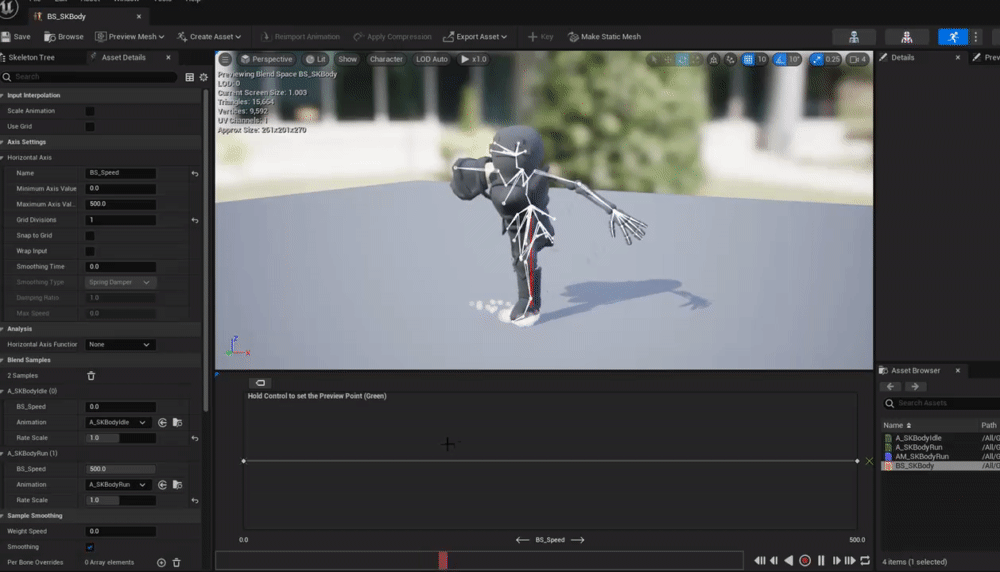
Task: Toggle the Use Grid checkbox
Action: [x=90, y=127]
